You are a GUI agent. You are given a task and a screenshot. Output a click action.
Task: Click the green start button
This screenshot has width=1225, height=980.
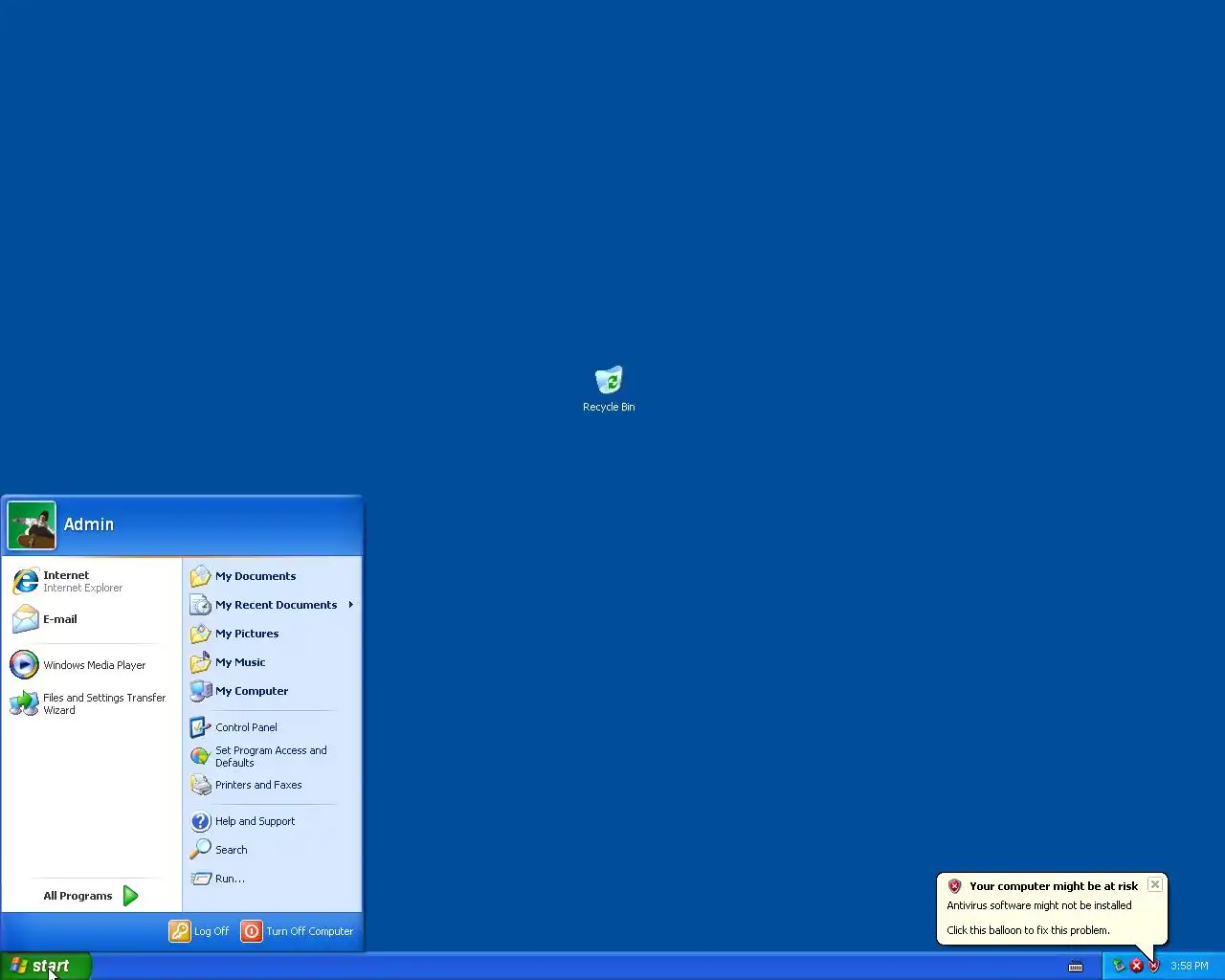click(x=46, y=966)
